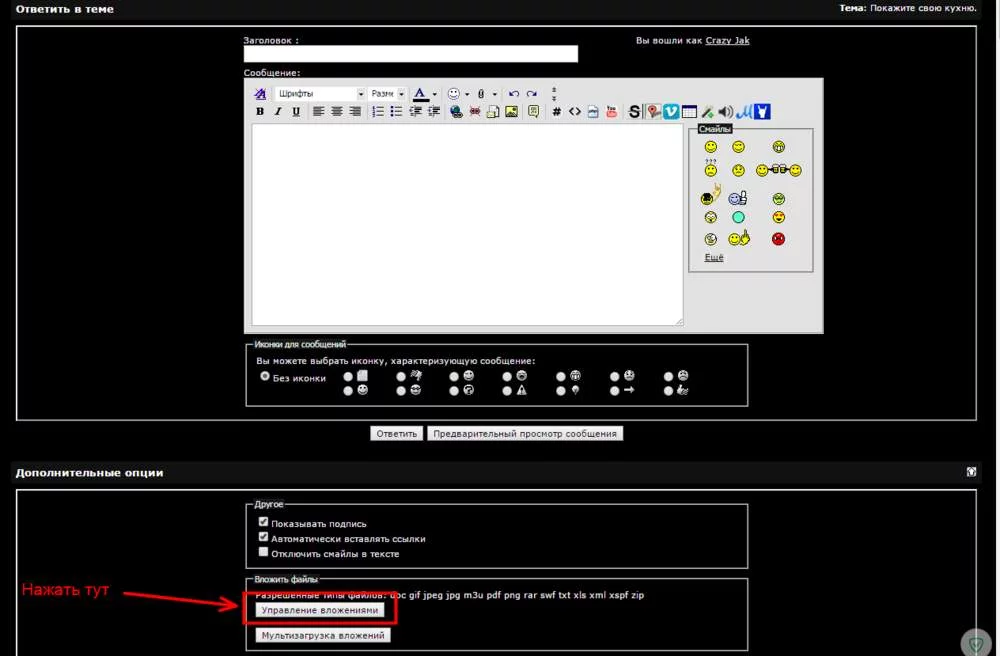
Task: Click 'Предварительный просмотр сообщения' button
Action: pyautogui.click(x=525, y=434)
